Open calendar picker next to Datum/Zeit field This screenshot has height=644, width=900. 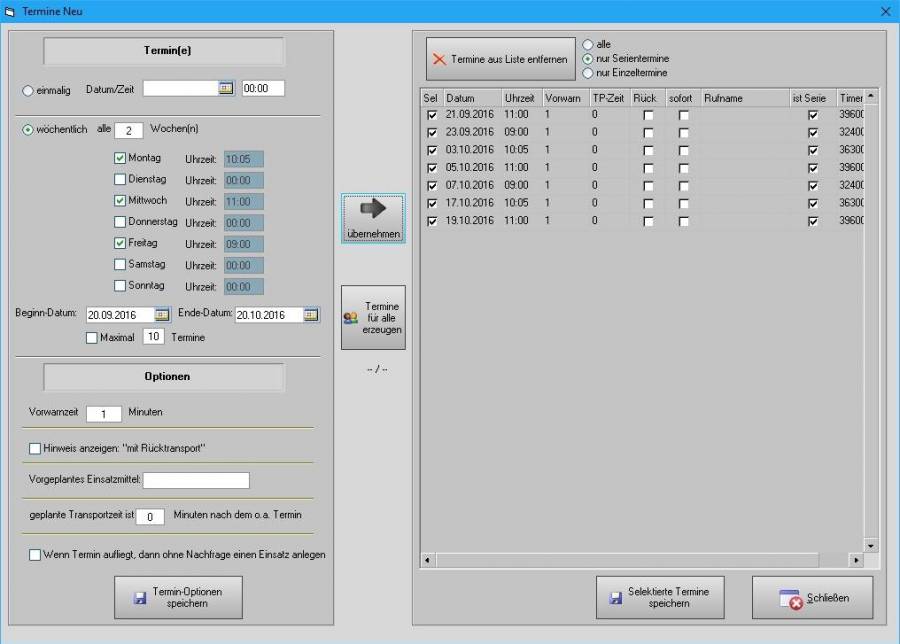point(226,88)
